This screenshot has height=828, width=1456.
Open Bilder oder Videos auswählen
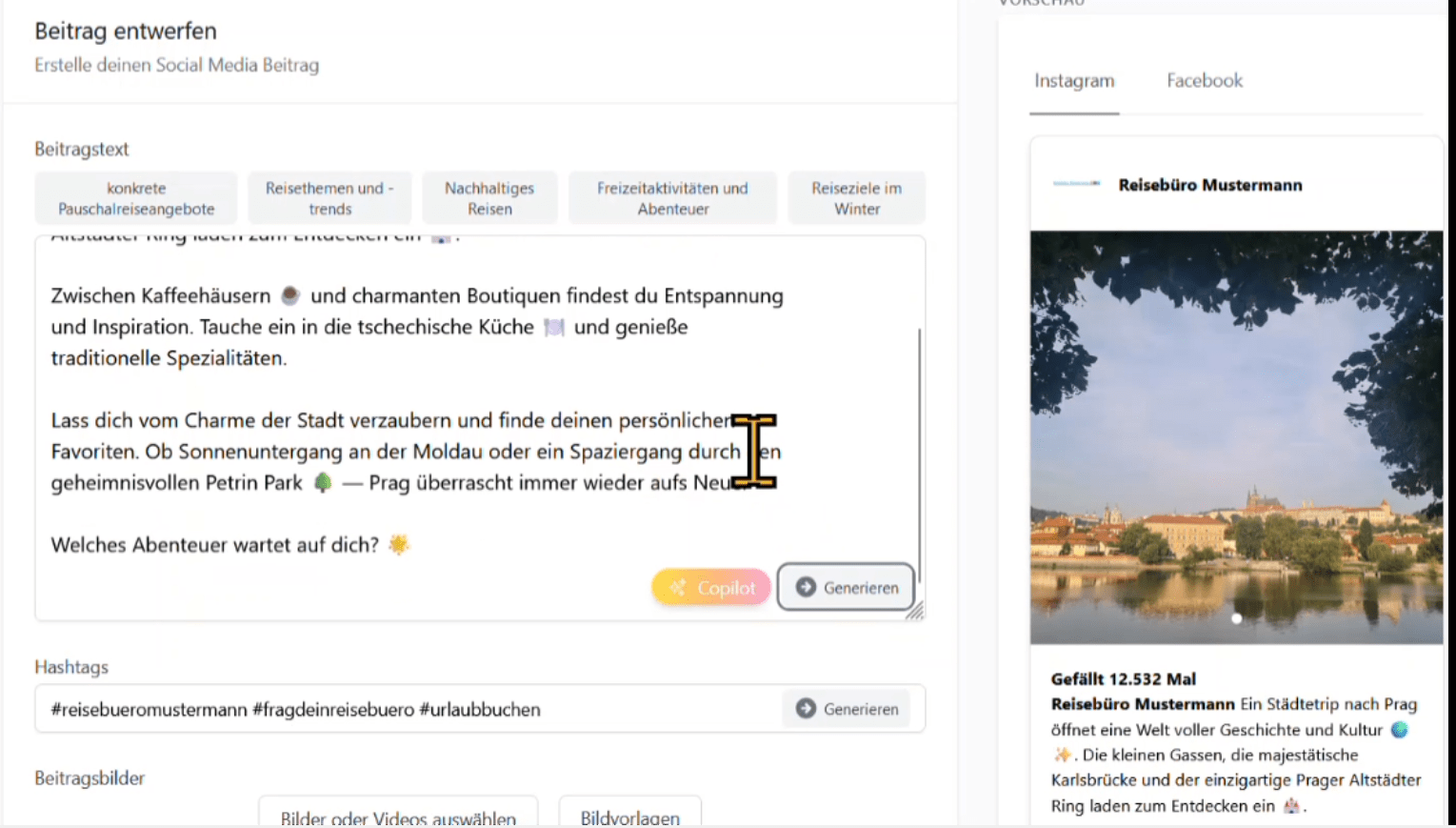398,815
